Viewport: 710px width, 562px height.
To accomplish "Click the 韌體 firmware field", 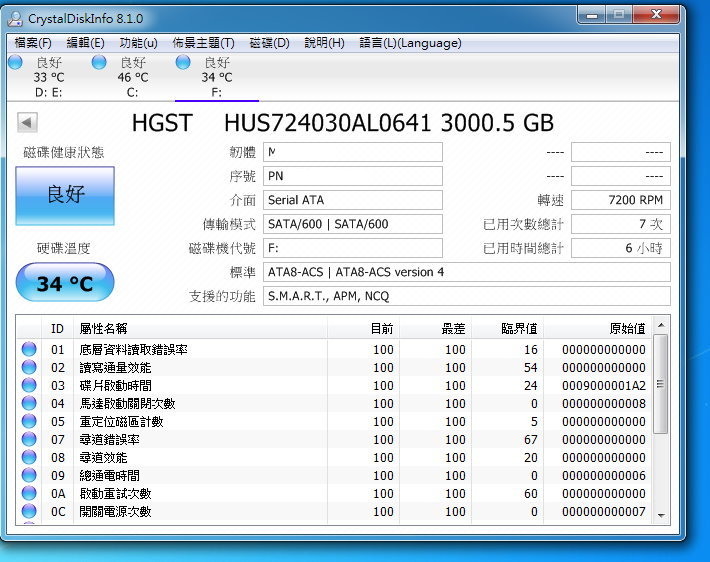I will (353, 152).
